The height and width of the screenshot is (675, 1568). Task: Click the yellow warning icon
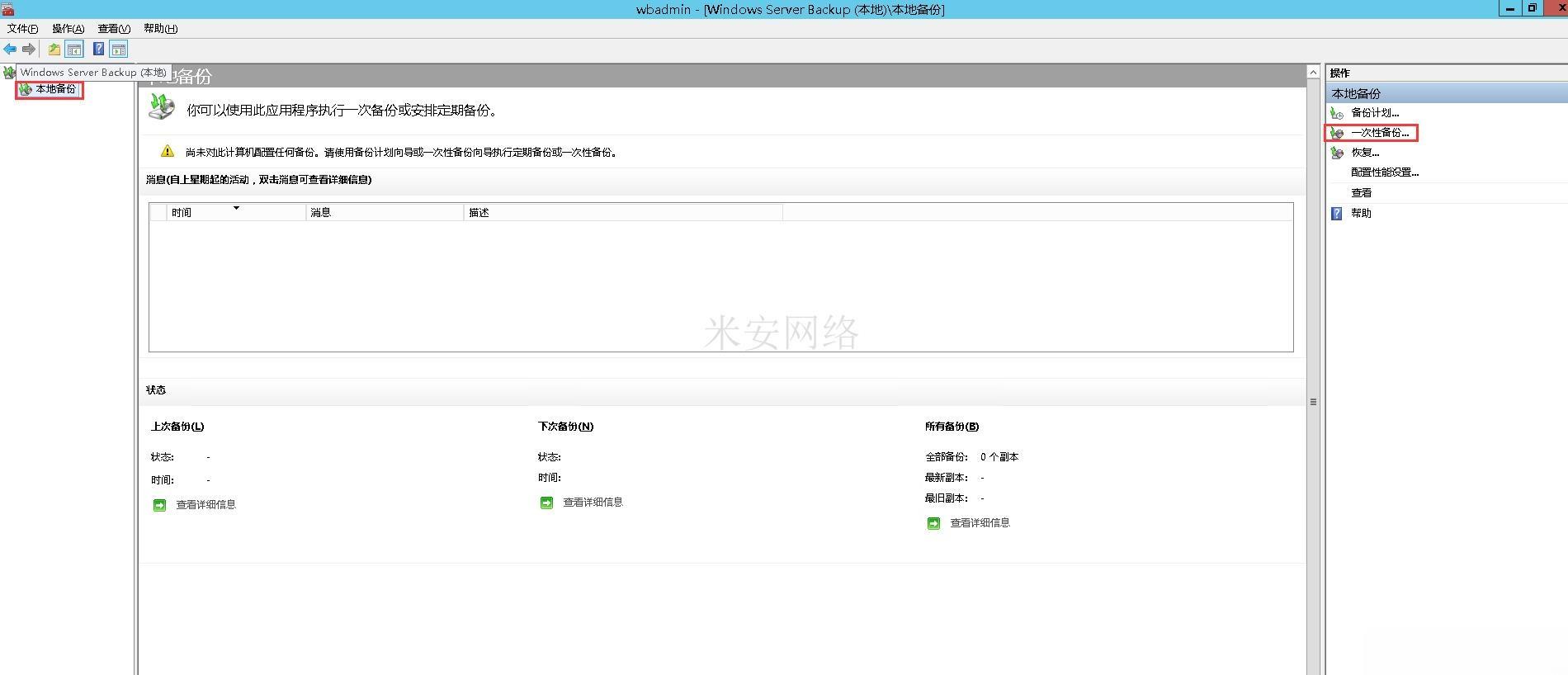[168, 151]
